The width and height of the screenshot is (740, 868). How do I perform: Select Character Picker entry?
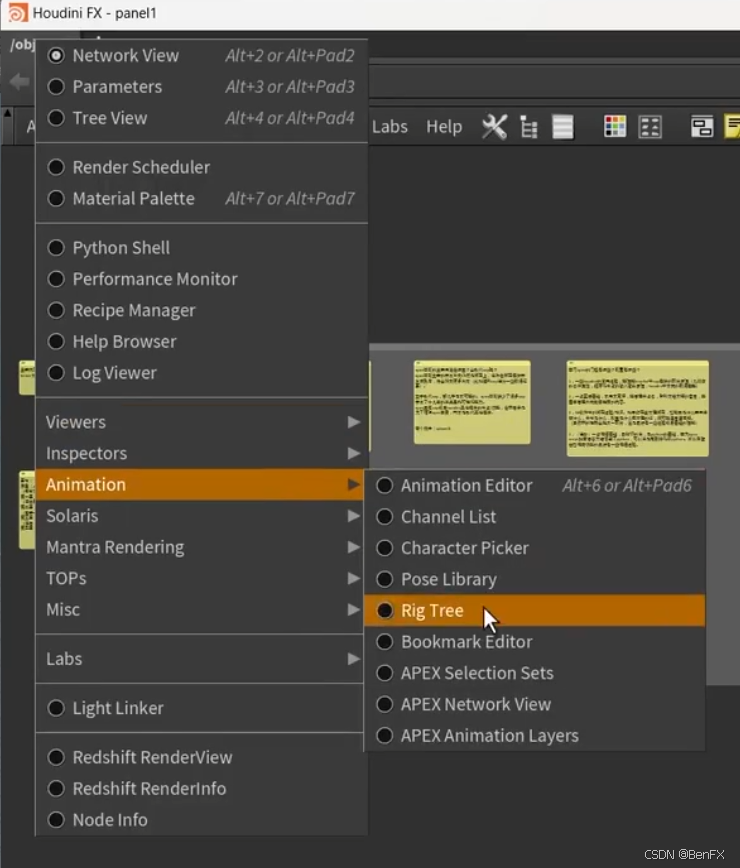[535, 548]
